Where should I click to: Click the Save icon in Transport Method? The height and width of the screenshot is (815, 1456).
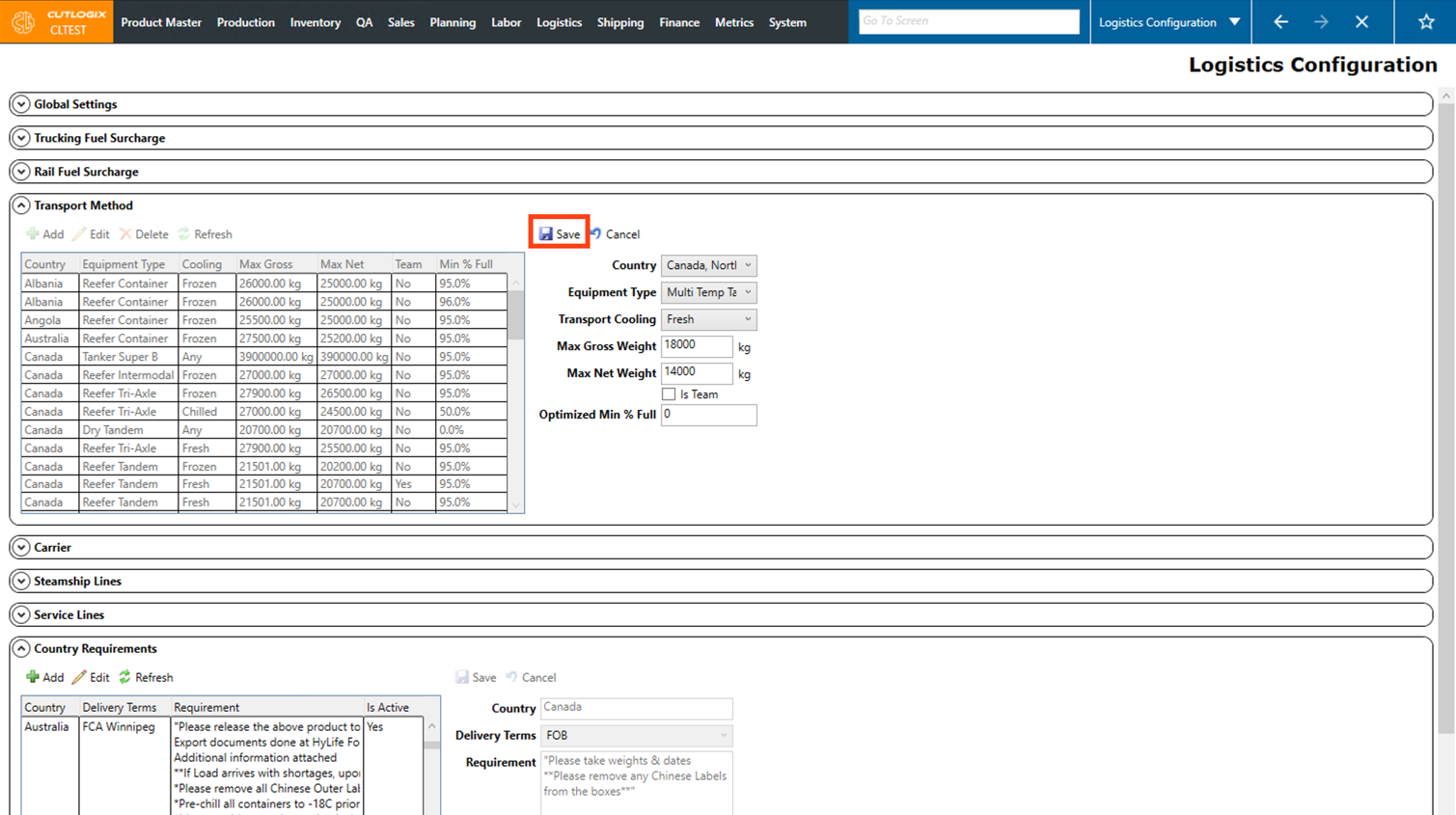[x=547, y=234]
